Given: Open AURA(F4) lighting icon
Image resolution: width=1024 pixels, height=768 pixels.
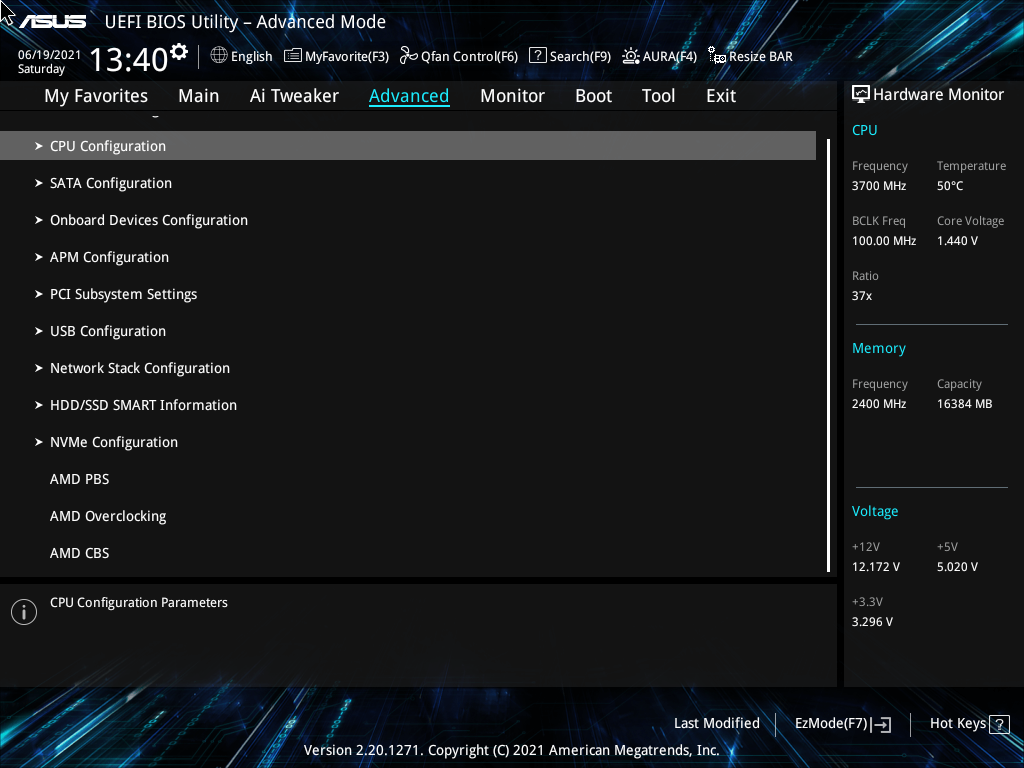Looking at the screenshot, I should (x=631, y=56).
